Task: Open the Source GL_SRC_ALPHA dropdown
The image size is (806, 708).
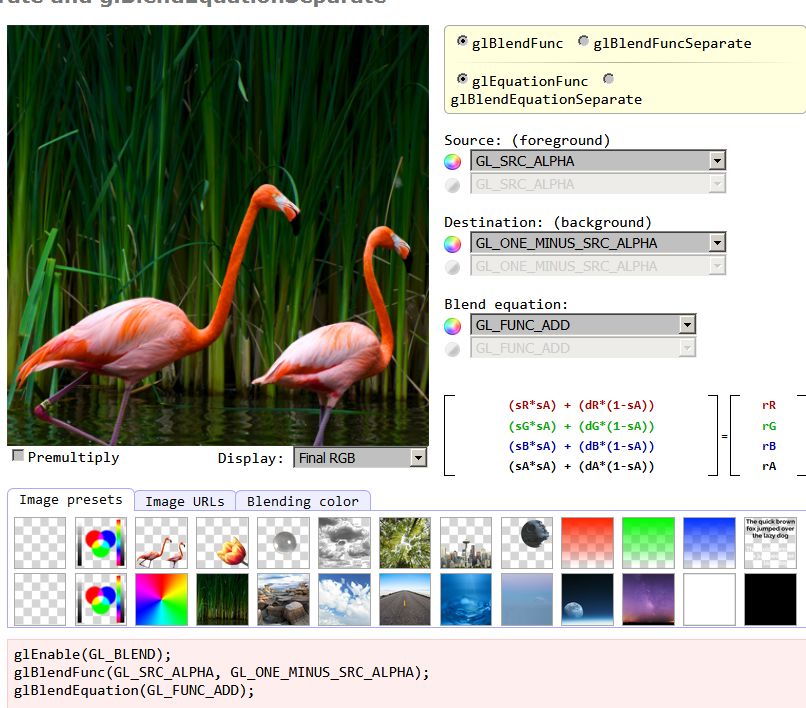Action: pos(598,161)
